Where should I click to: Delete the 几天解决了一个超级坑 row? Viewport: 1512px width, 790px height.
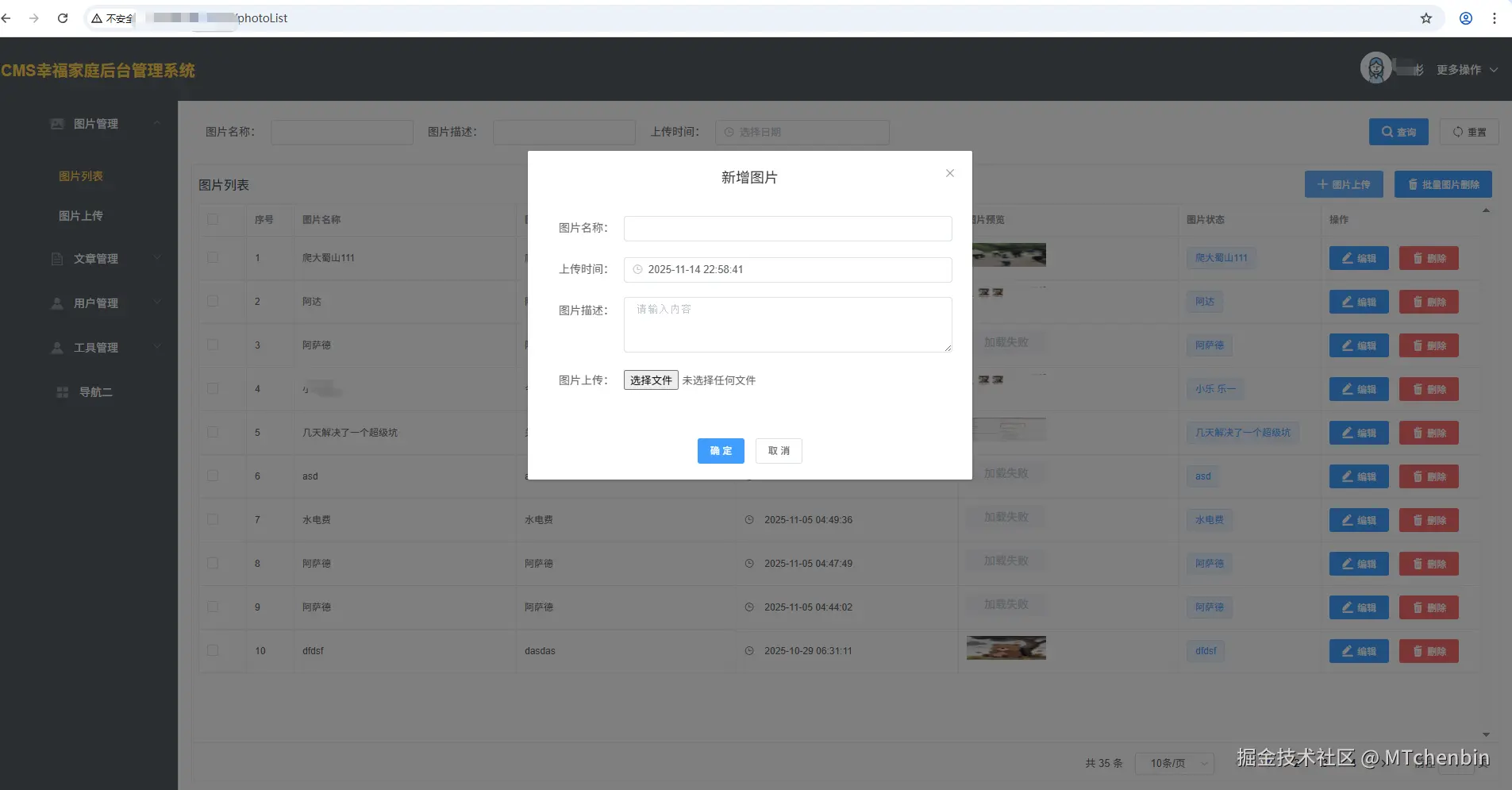[x=1429, y=433]
